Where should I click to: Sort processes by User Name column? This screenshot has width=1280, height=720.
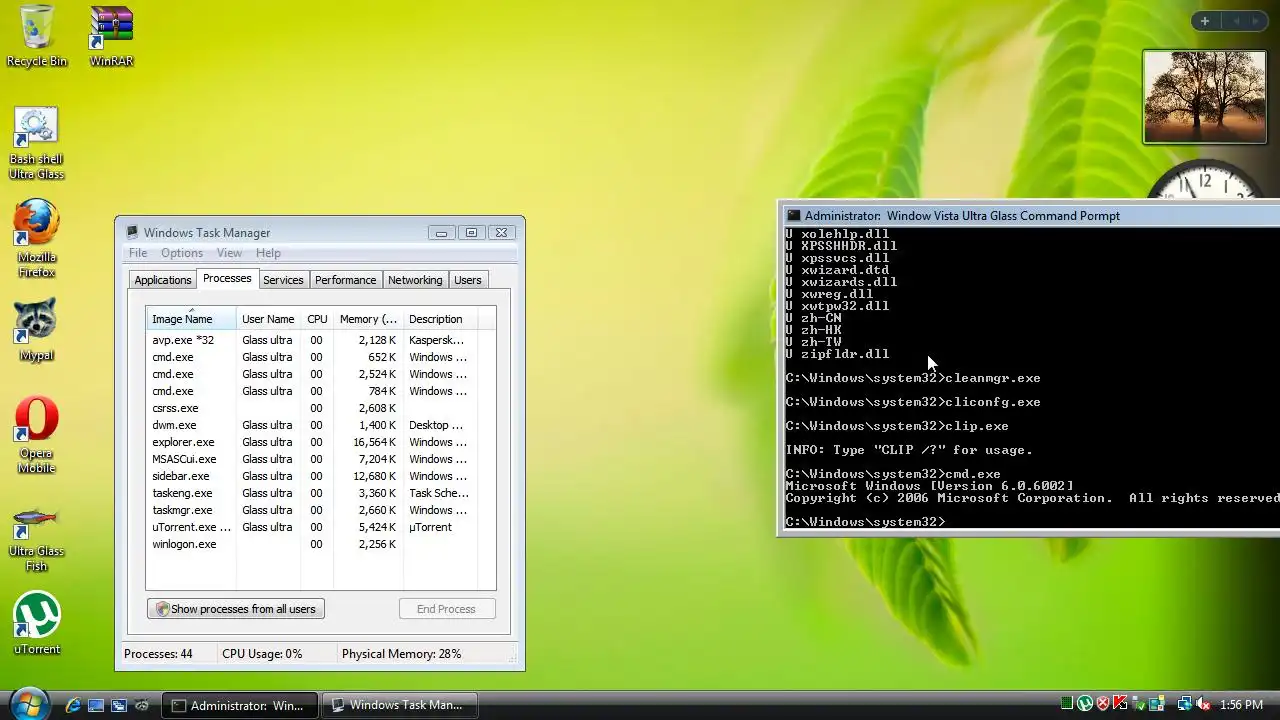(268, 319)
